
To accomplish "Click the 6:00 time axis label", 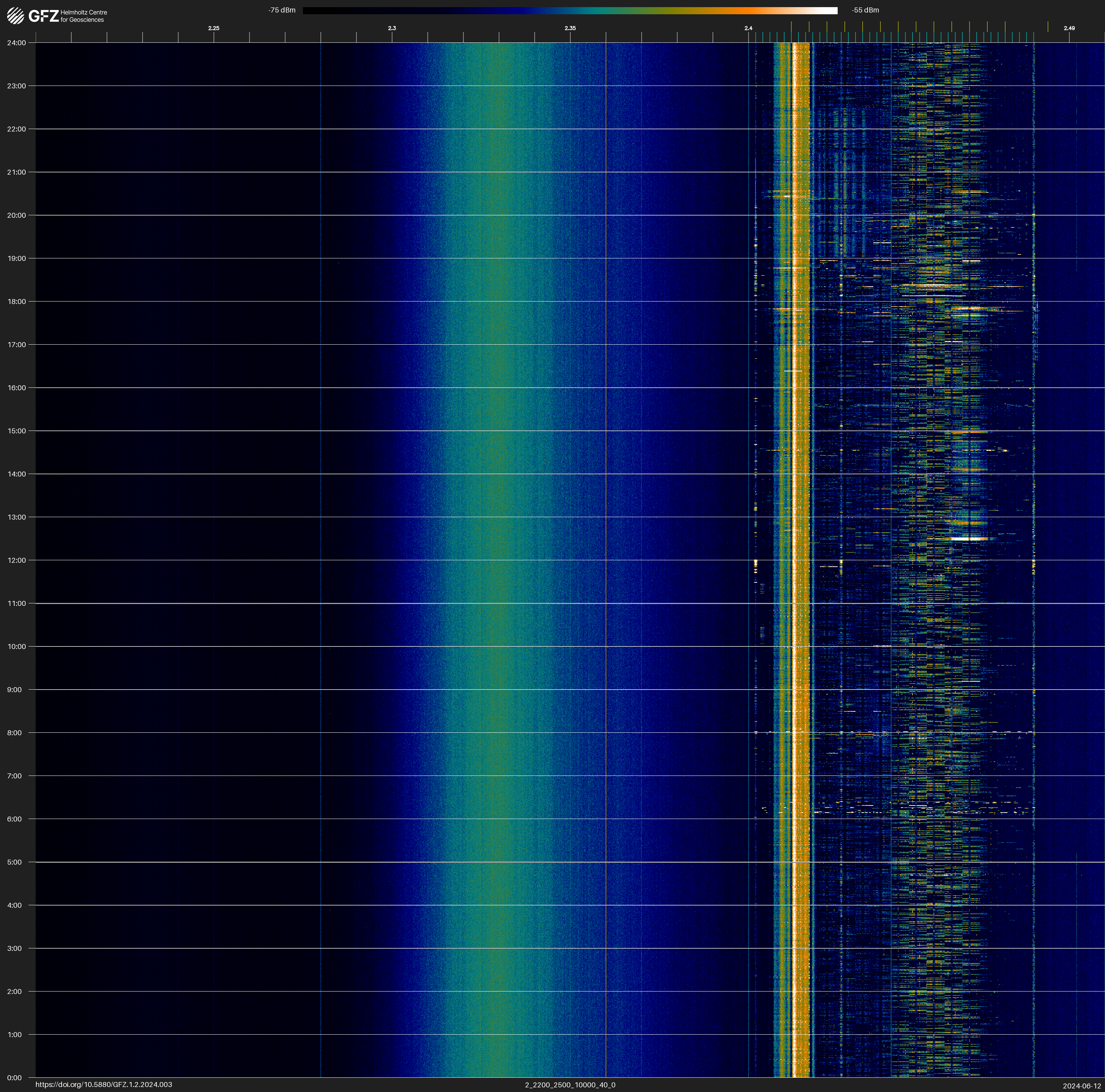I will point(15,819).
